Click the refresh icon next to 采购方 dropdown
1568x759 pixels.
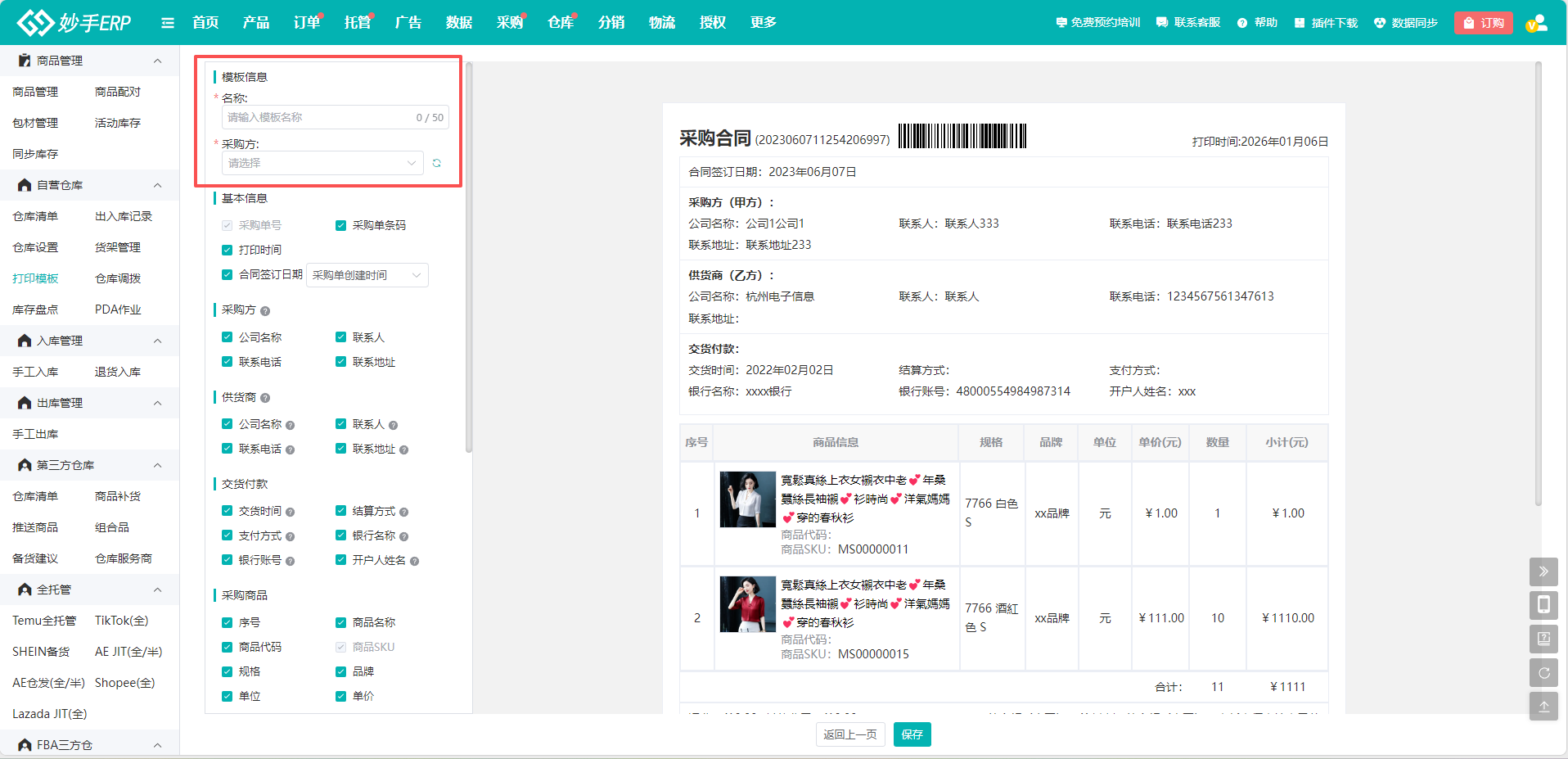(437, 163)
